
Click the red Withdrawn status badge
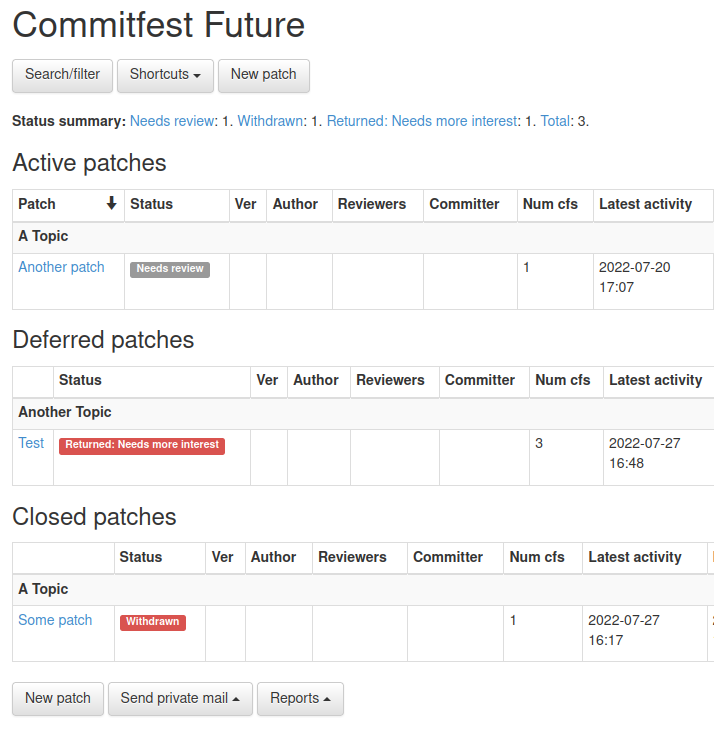point(153,622)
